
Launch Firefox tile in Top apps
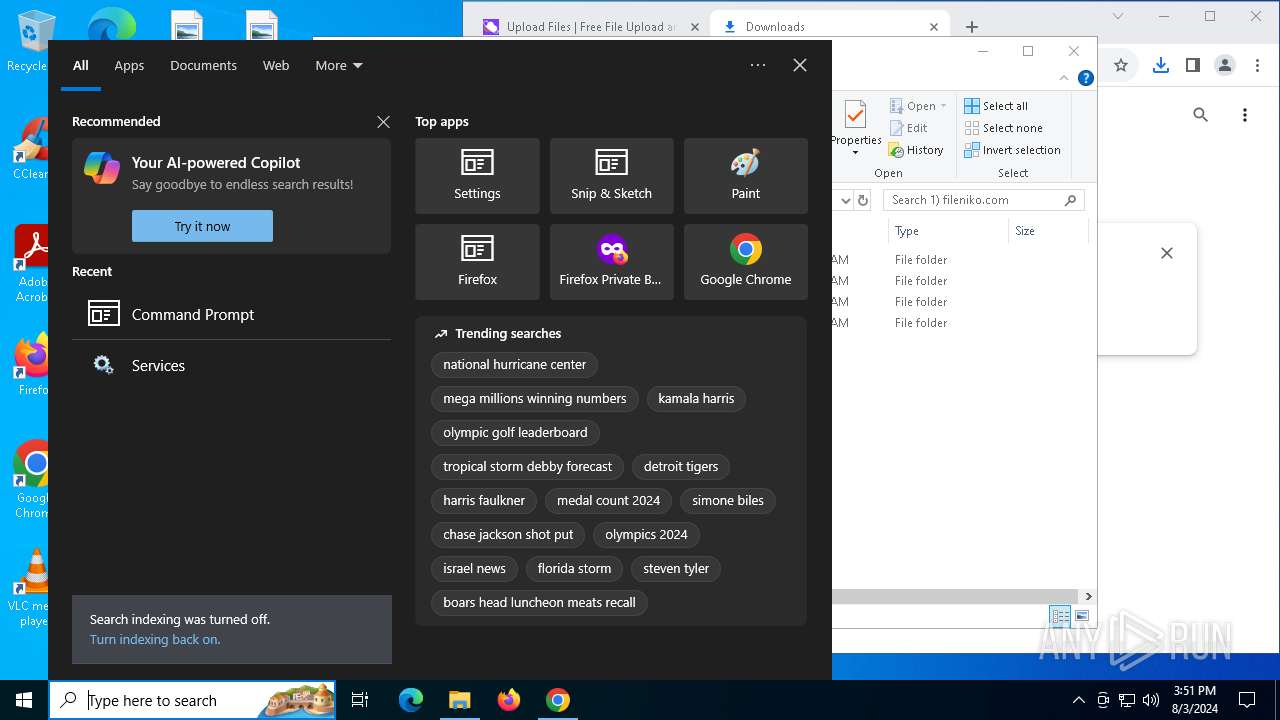coord(477,262)
